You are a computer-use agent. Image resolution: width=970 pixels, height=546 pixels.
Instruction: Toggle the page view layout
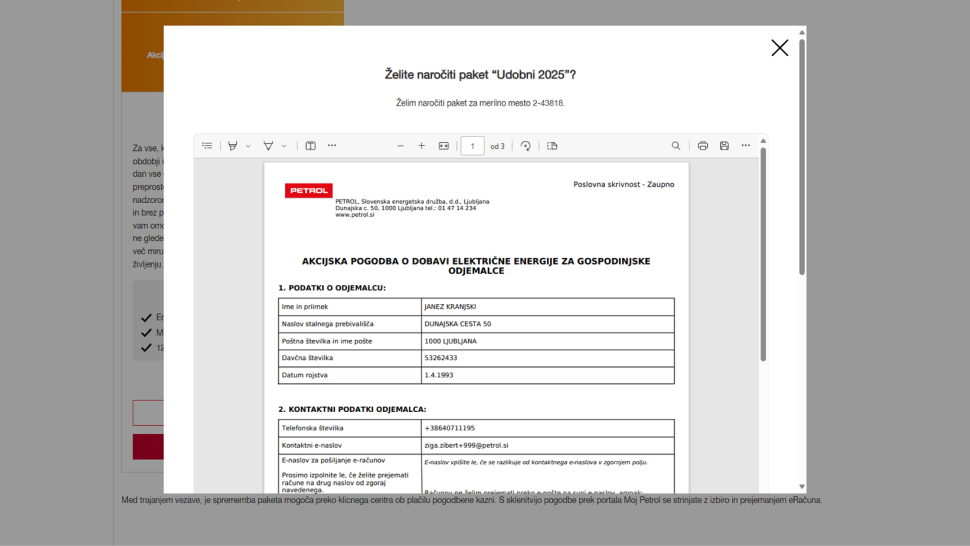552,146
